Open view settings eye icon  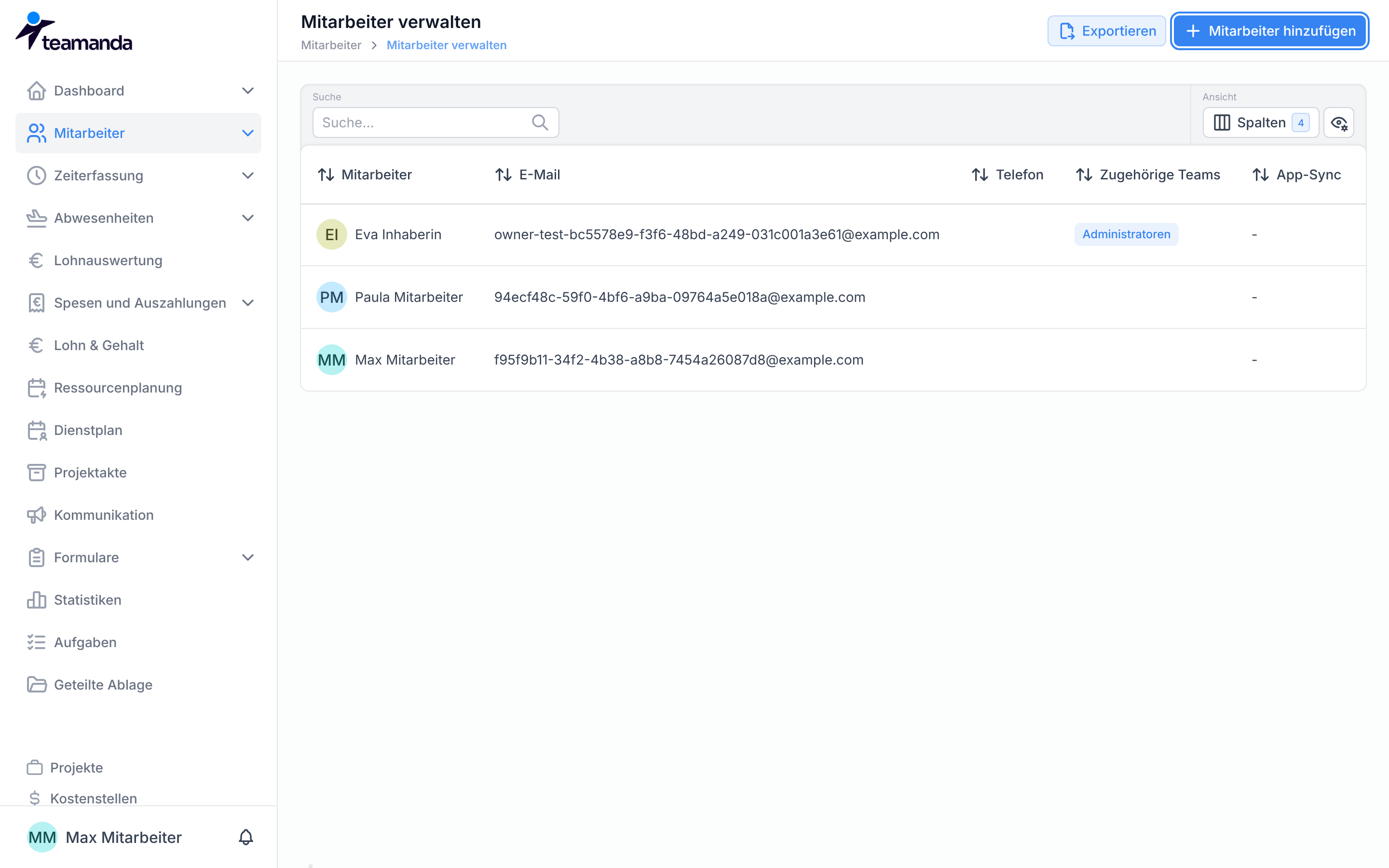[x=1338, y=123]
